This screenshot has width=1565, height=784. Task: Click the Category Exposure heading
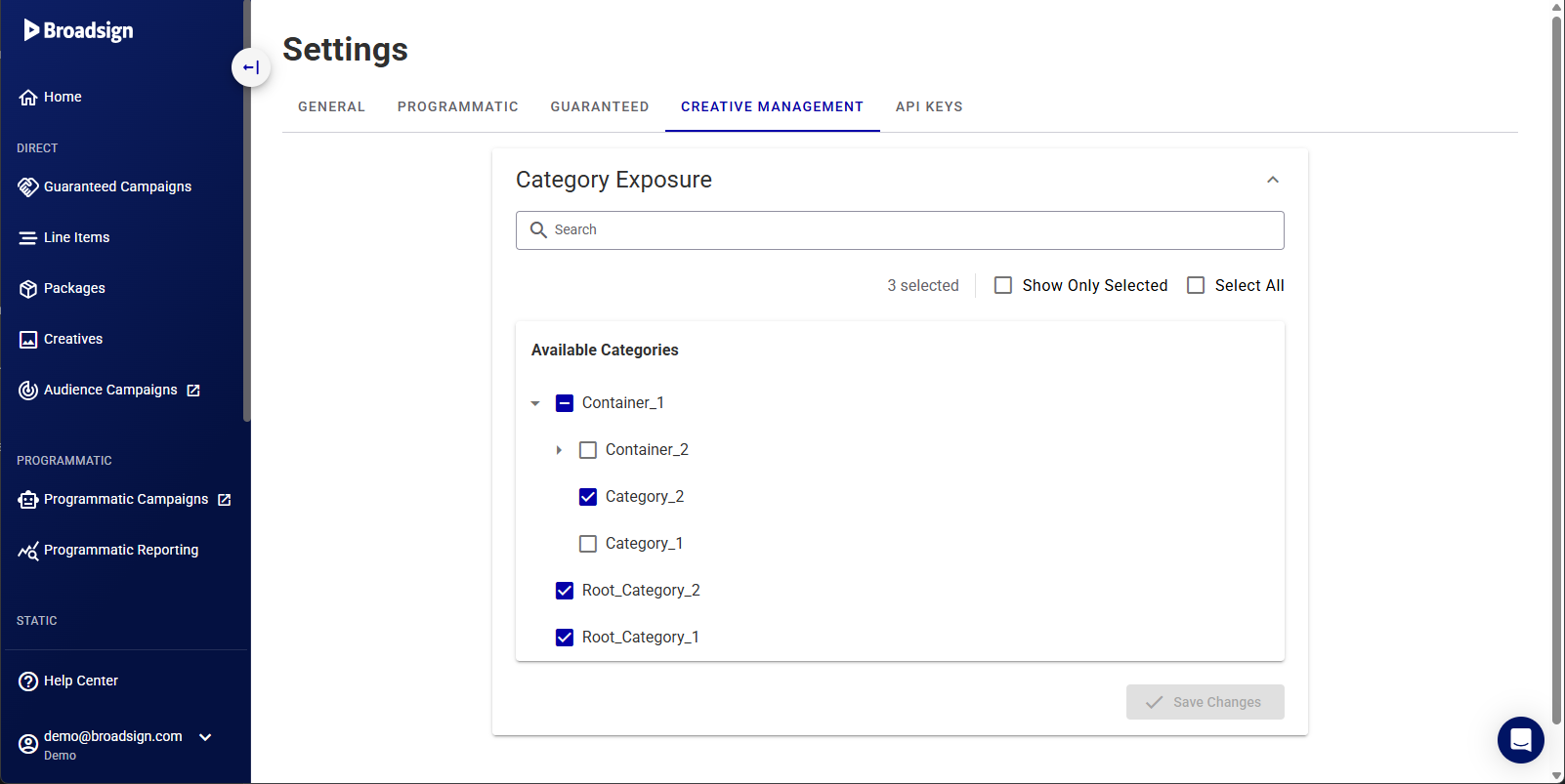(613, 180)
